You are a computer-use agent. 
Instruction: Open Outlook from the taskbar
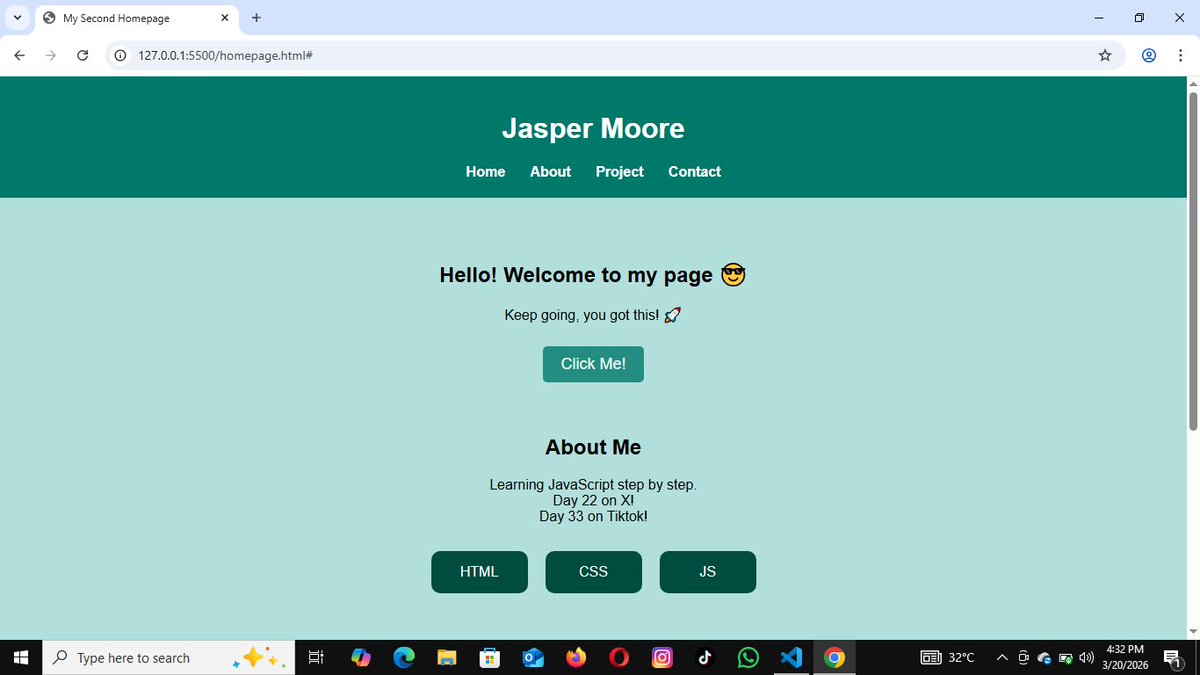pos(532,657)
